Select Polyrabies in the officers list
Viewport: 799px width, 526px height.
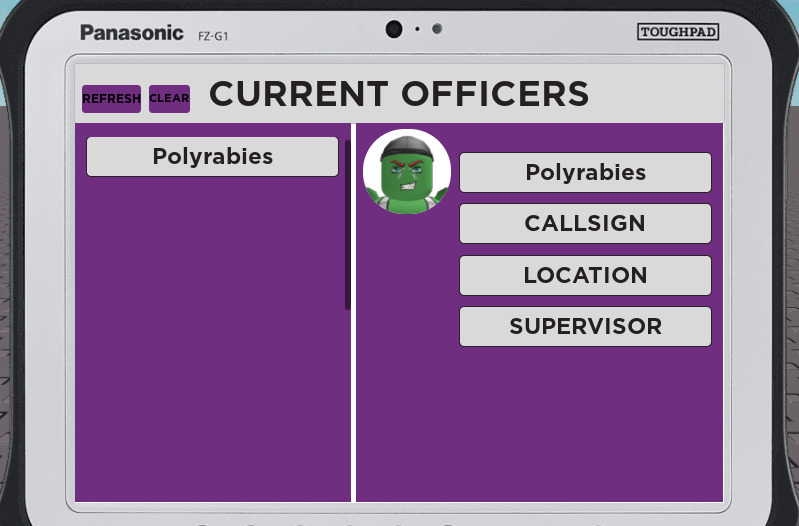coord(212,156)
